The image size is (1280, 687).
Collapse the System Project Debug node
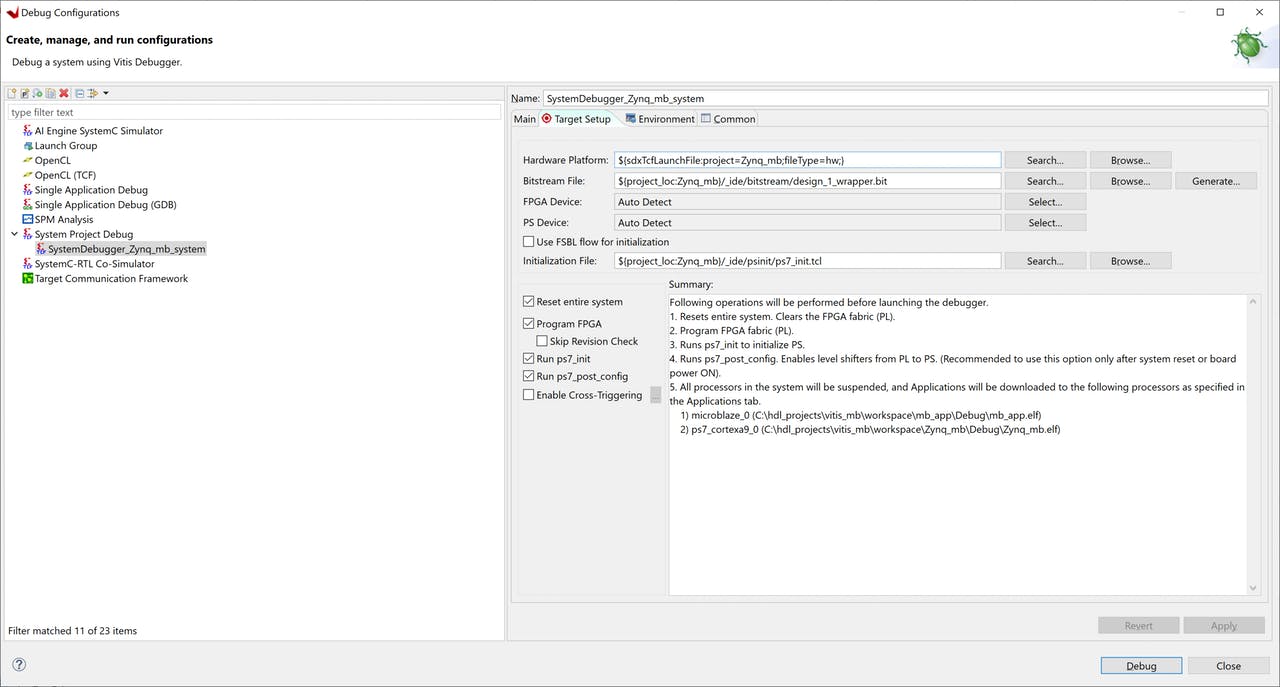tap(14, 234)
